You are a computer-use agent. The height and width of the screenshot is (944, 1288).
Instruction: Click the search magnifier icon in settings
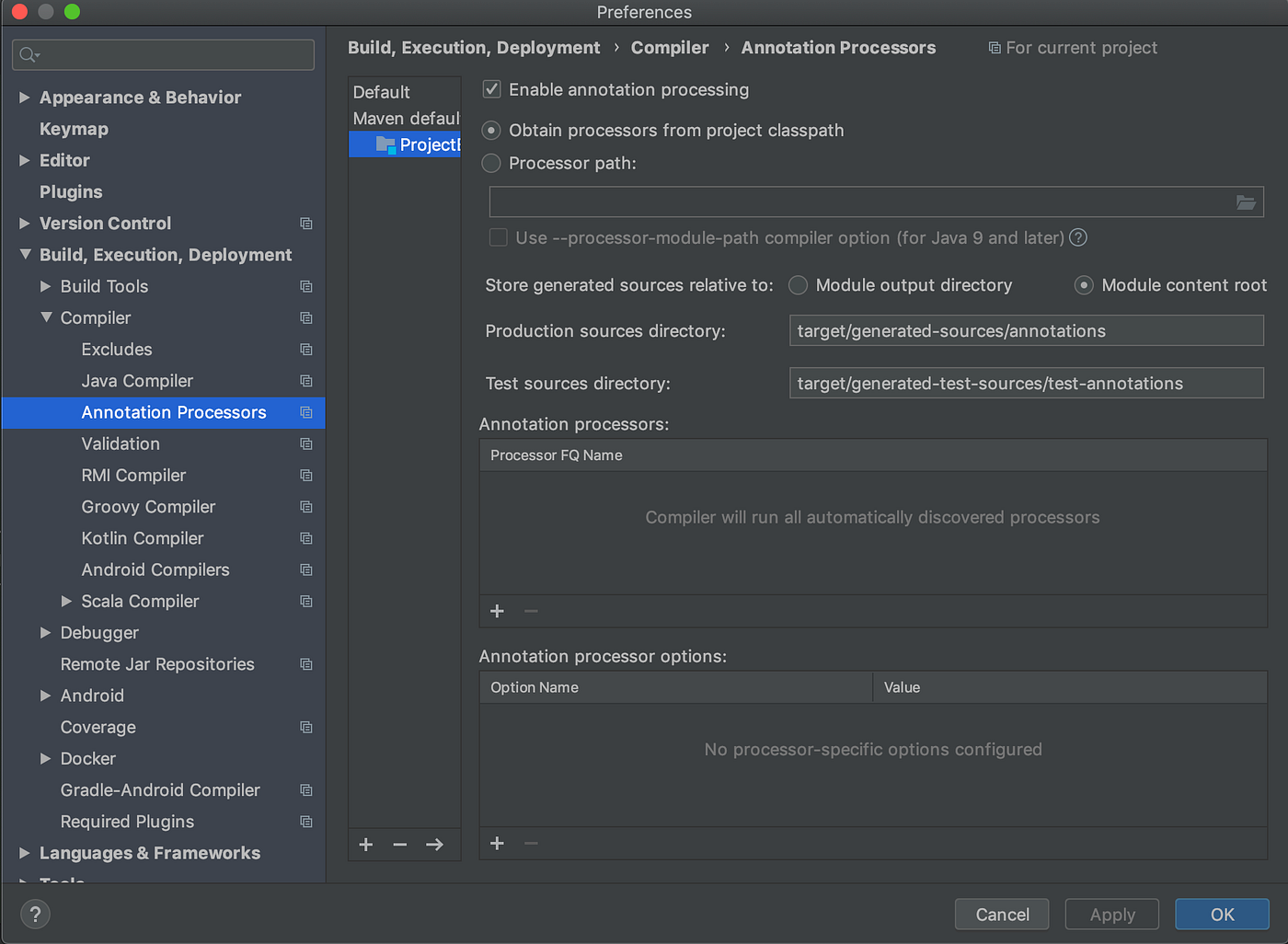(x=29, y=55)
